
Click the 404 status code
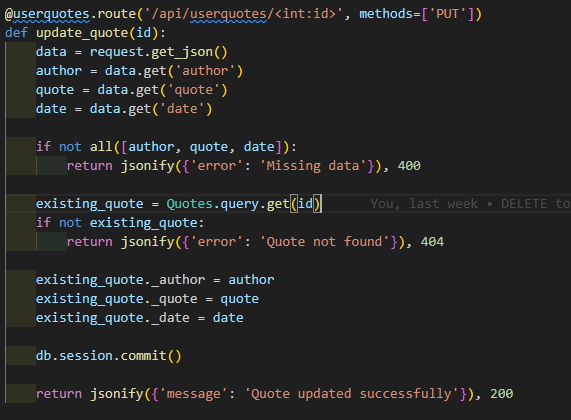(432, 242)
